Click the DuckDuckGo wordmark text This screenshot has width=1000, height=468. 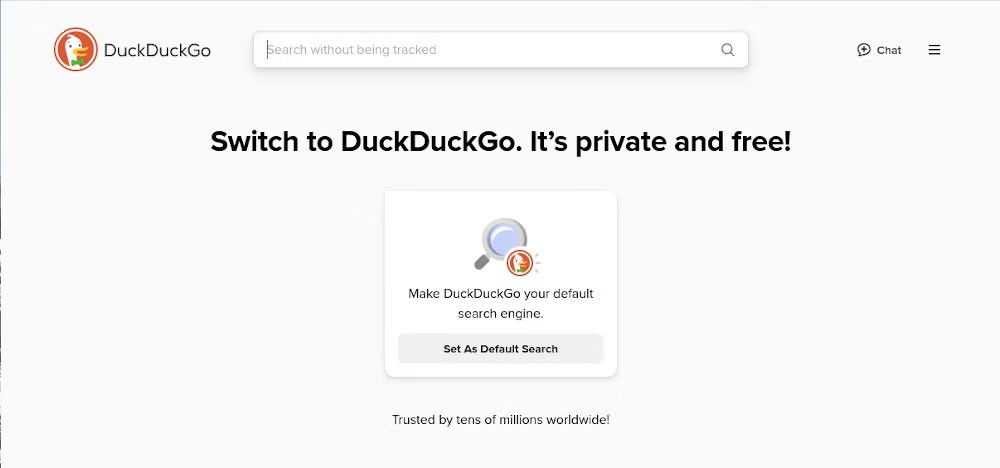[x=157, y=50]
